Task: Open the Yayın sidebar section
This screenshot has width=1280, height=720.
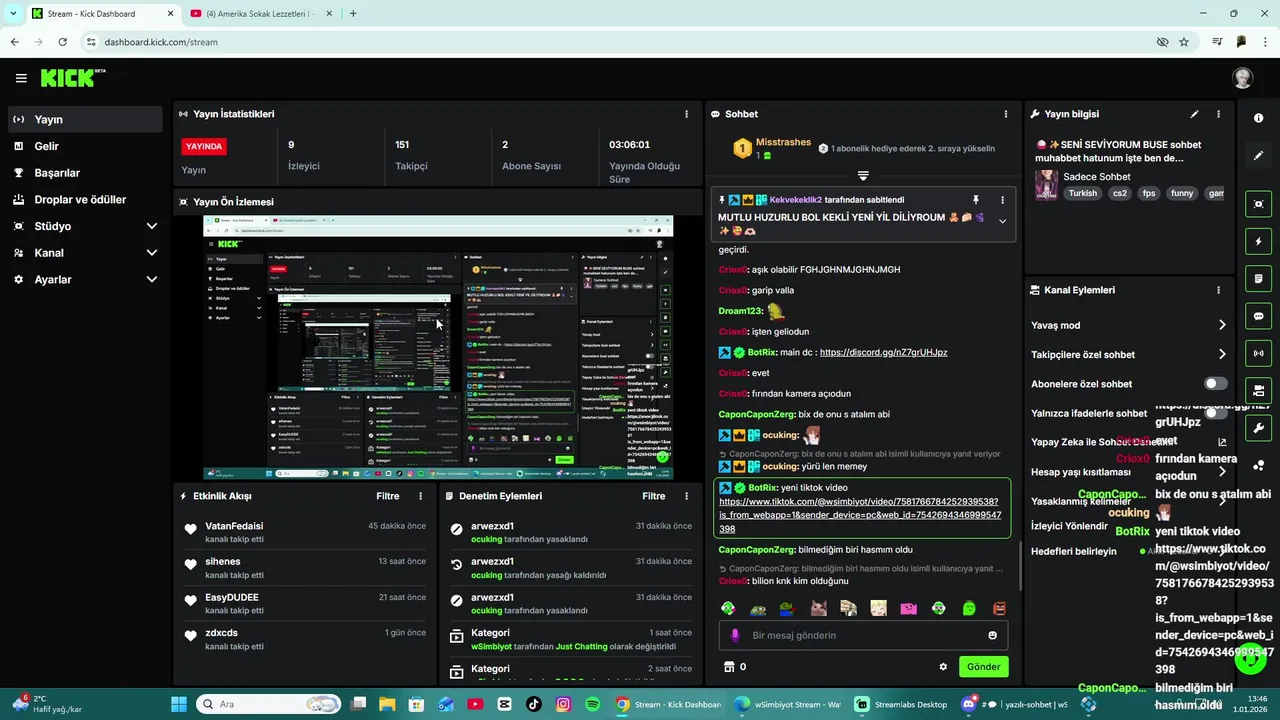Action: [x=85, y=119]
